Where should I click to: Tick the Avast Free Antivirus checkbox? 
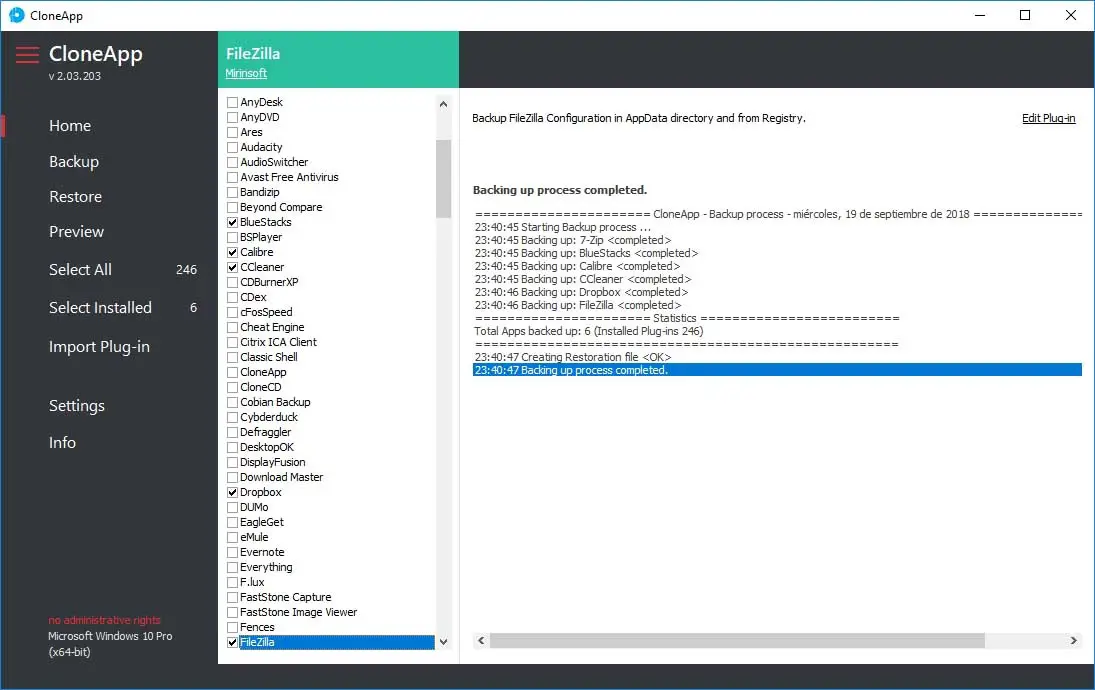click(x=233, y=177)
